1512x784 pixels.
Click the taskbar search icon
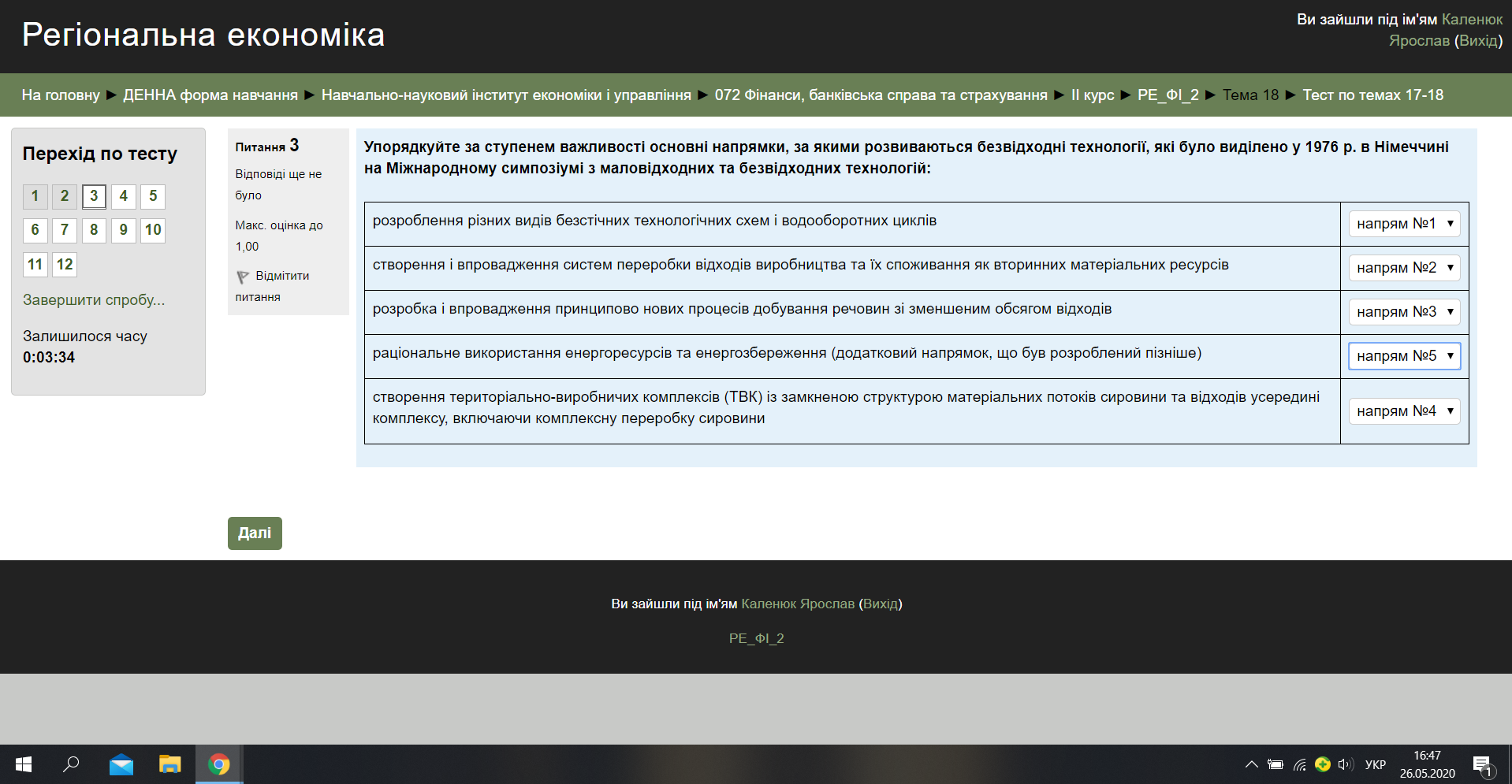tap(71, 764)
